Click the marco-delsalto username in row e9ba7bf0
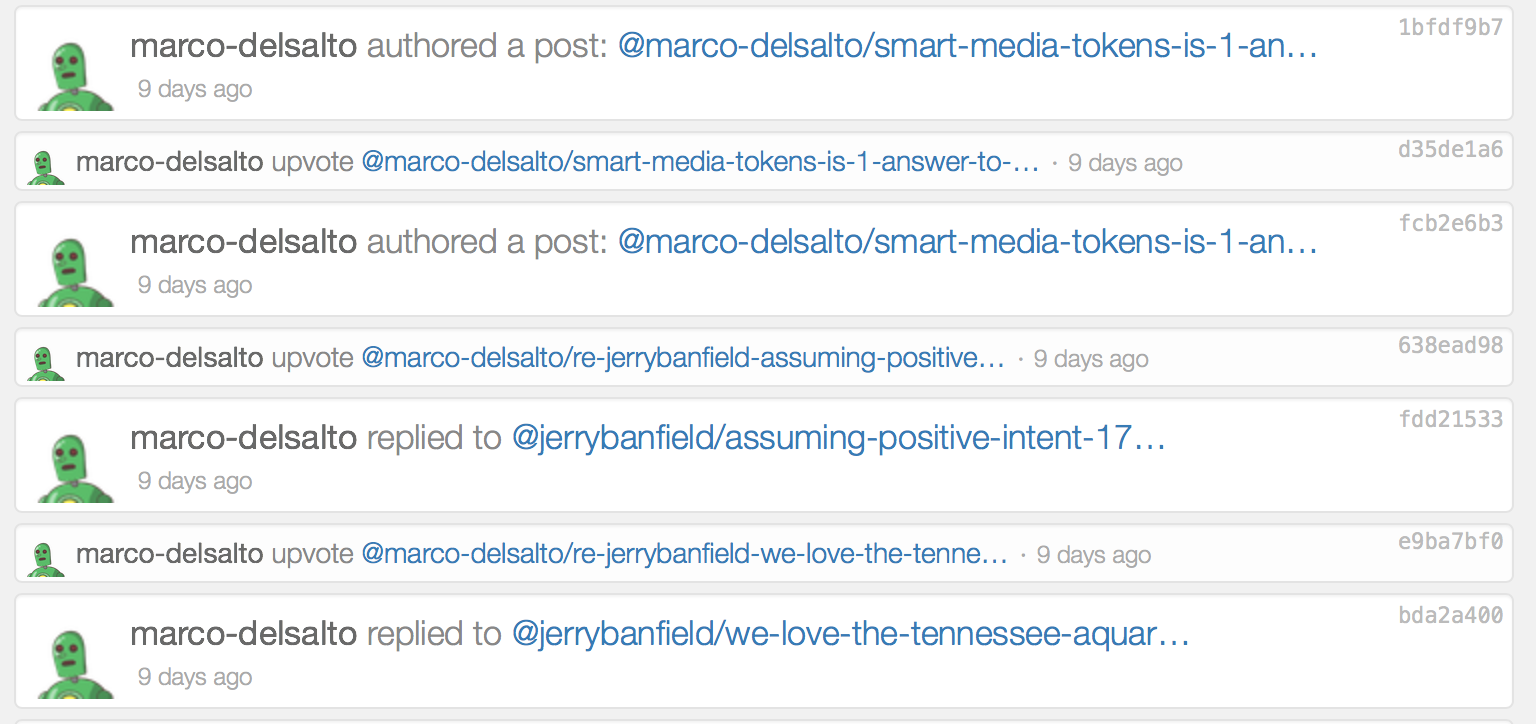This screenshot has width=1536, height=724. click(170, 554)
